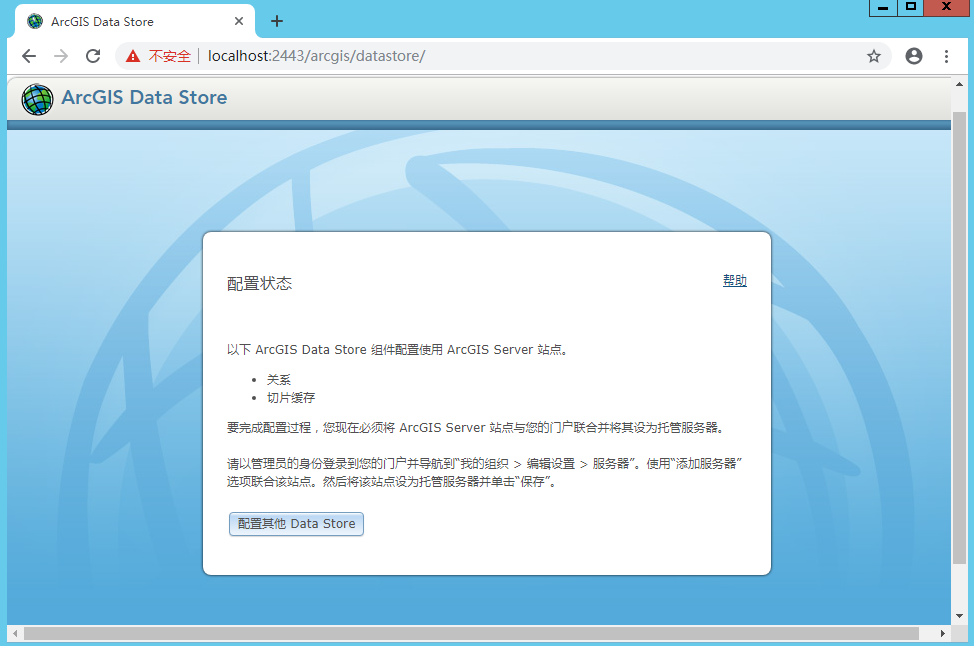Close the browser window
The height and width of the screenshot is (646, 974).
[x=947, y=7]
